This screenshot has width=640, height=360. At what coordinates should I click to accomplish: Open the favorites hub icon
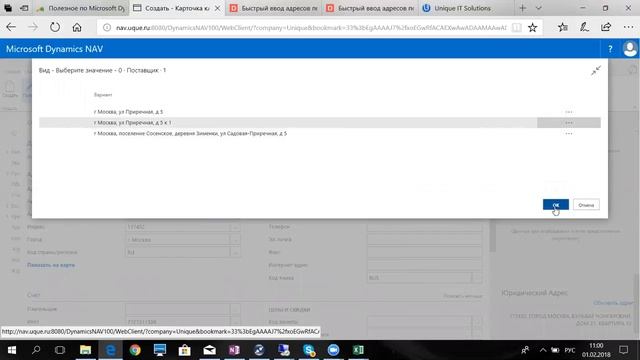tap(563, 27)
